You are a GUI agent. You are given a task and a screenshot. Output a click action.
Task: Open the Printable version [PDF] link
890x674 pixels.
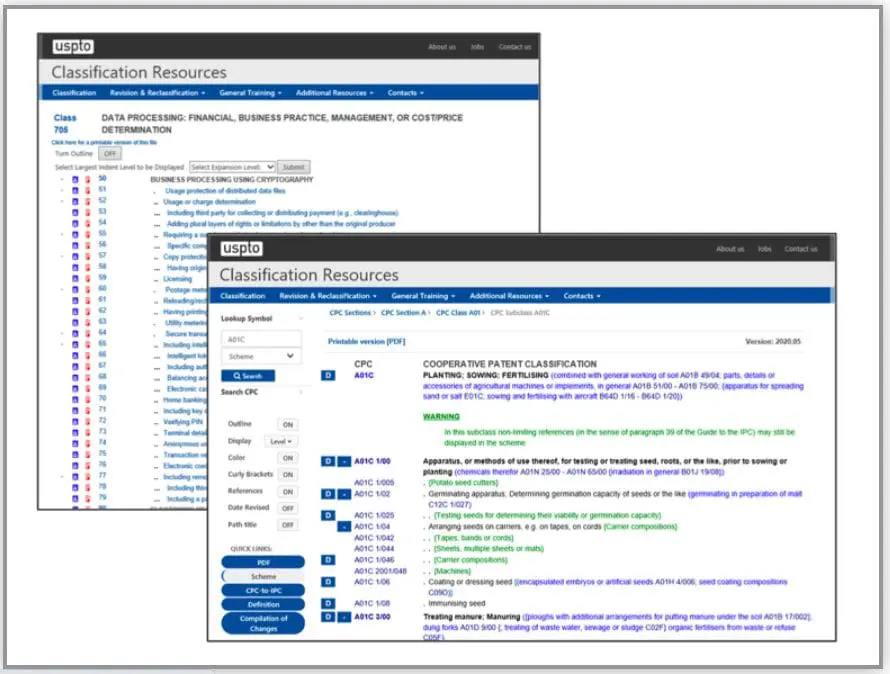coord(367,341)
